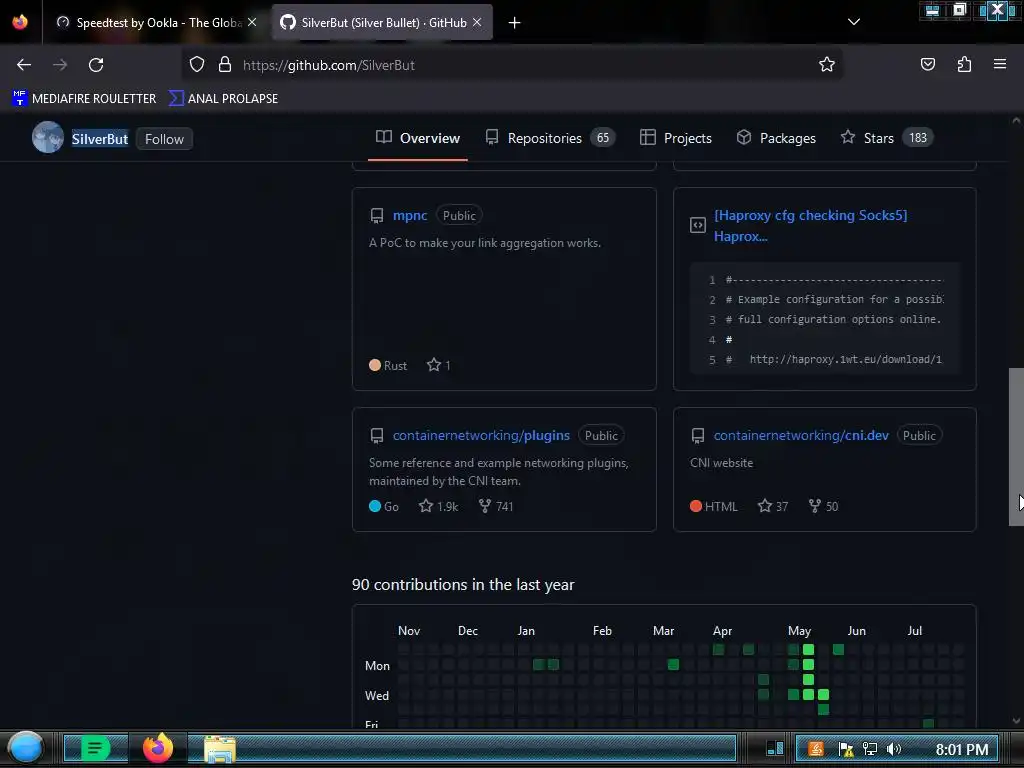The width and height of the screenshot is (1024, 768).
Task: Open the Haproxy cfg checking Socks5 gist
Action: (810, 225)
